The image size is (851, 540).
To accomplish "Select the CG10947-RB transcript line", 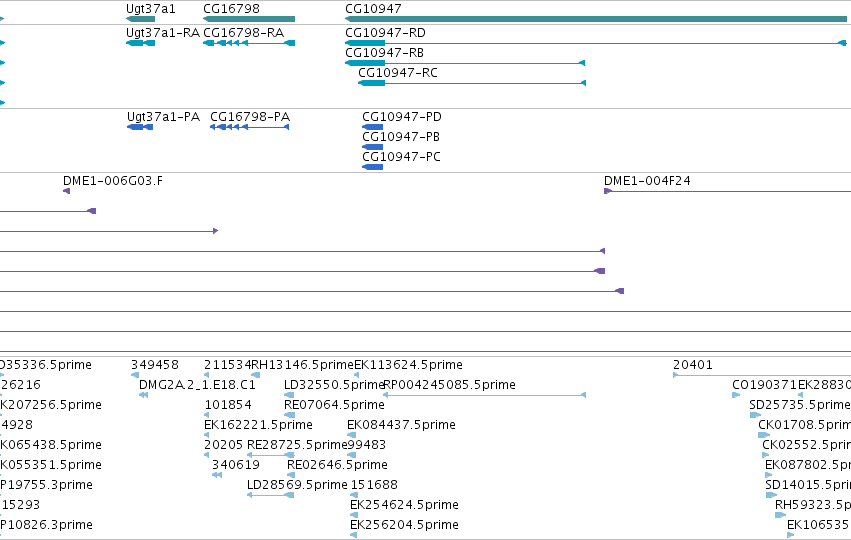I will coord(465,63).
